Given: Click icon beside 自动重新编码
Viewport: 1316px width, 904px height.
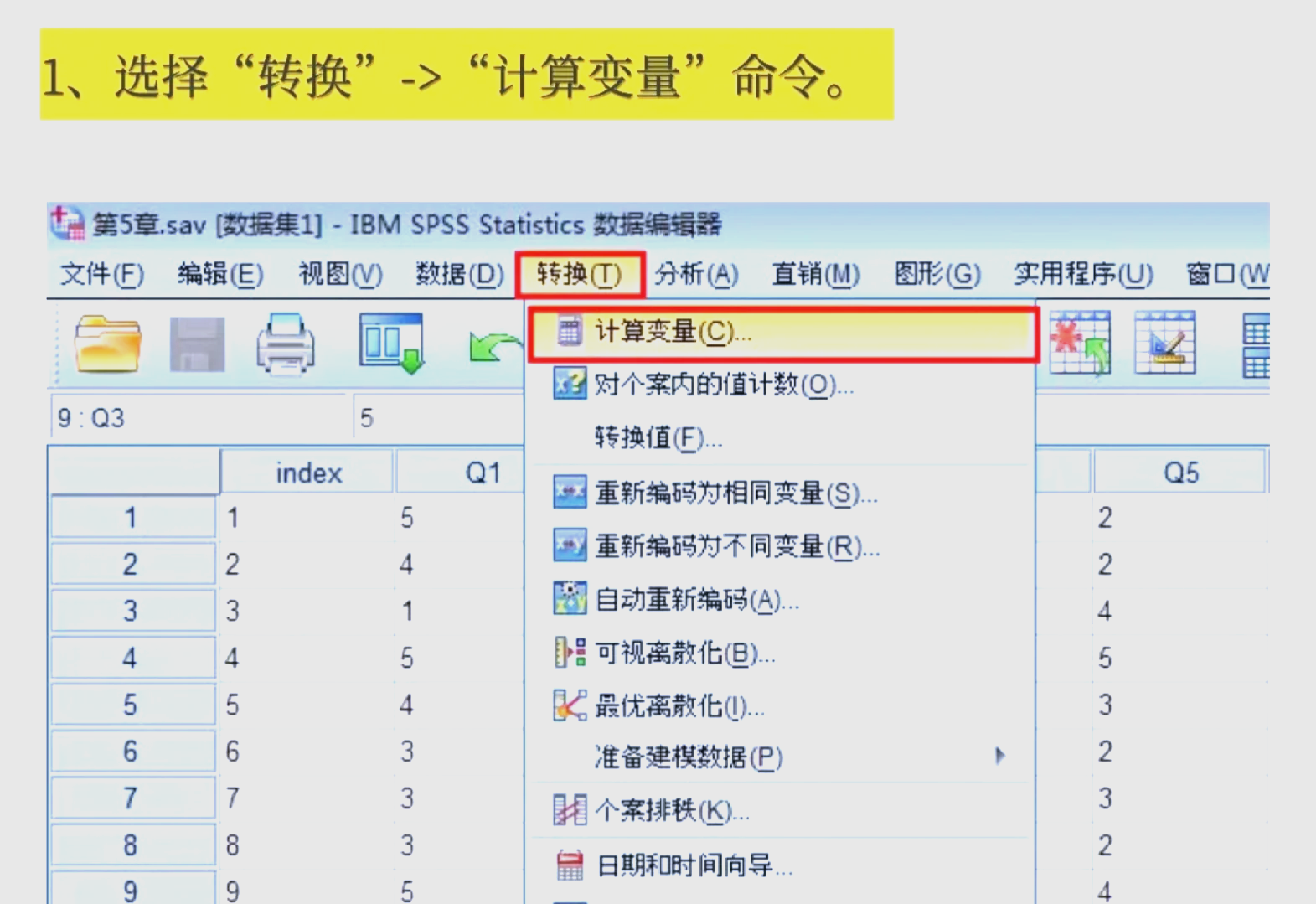Looking at the screenshot, I should pos(570,599).
